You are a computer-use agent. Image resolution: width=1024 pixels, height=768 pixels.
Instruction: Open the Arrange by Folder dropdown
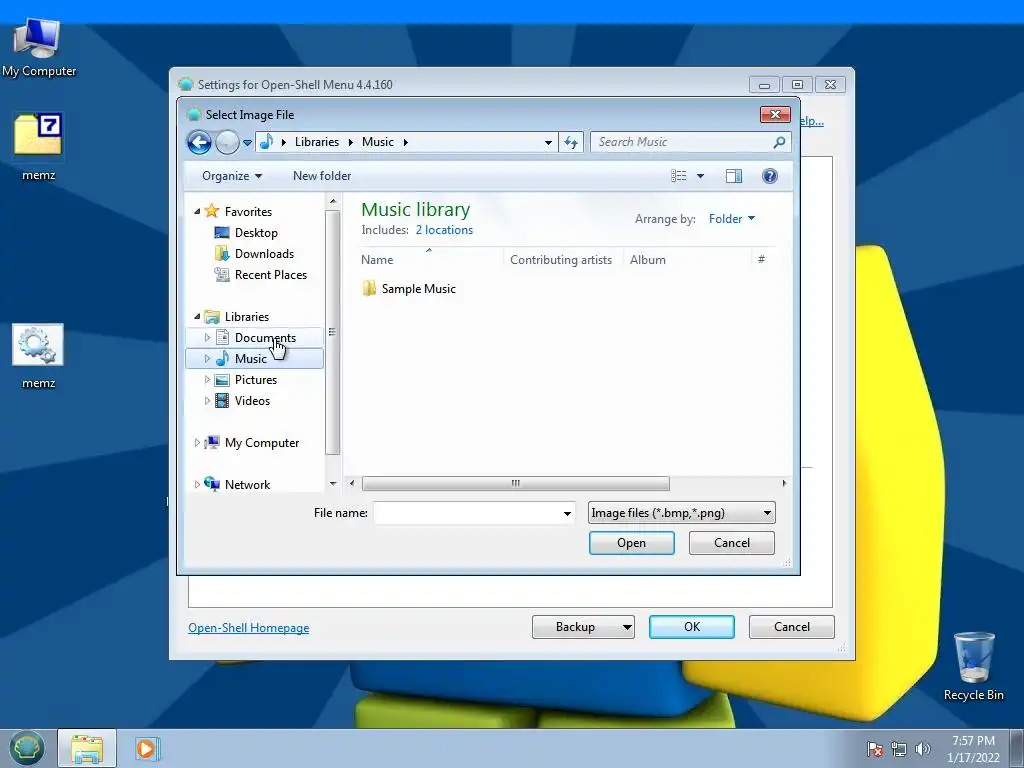click(731, 219)
